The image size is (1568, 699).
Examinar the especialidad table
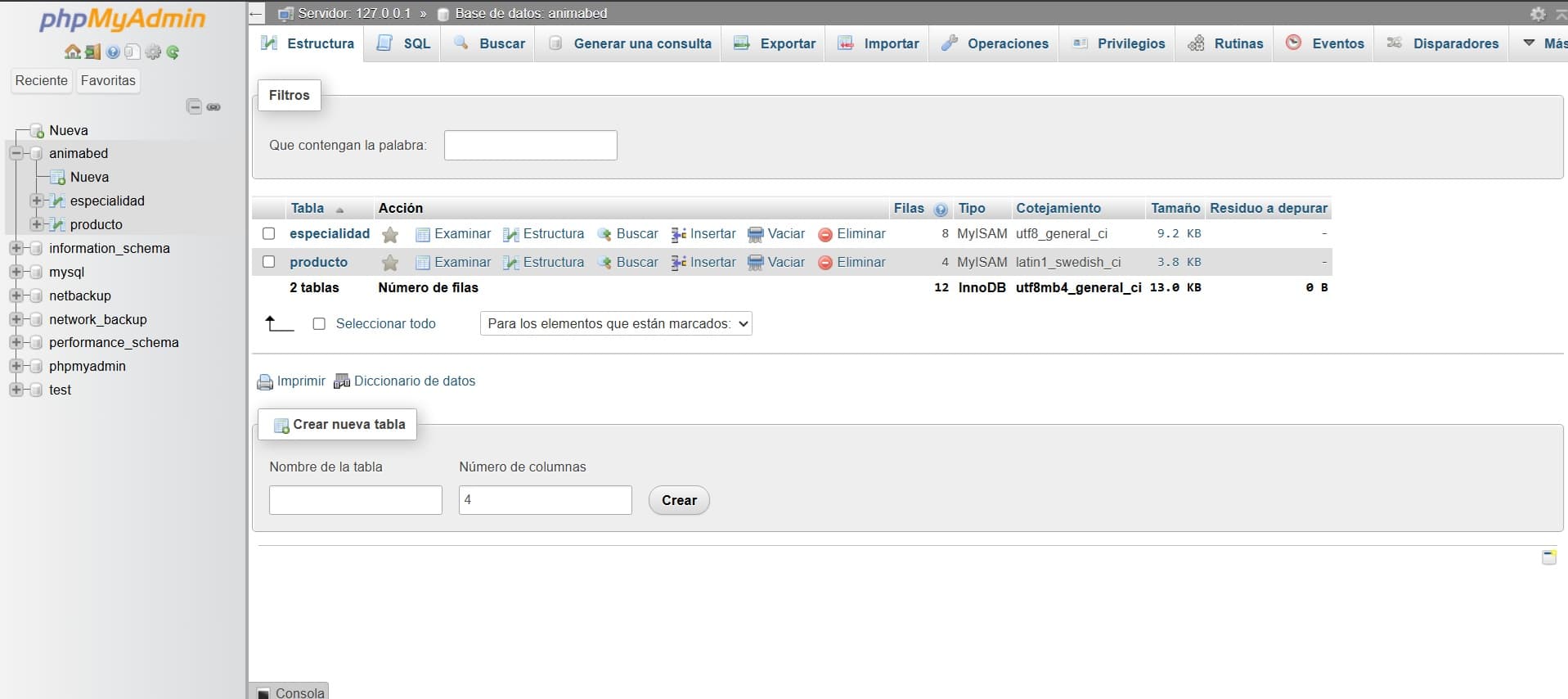pyautogui.click(x=453, y=234)
